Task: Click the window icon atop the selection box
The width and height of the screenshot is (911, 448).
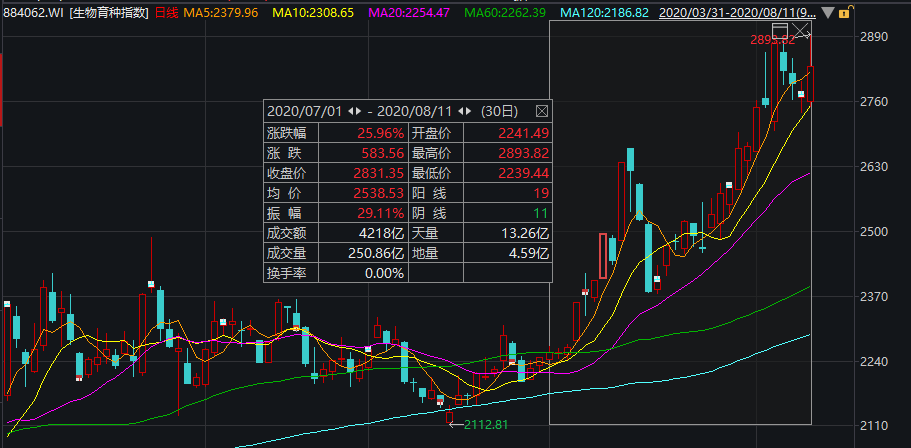Action: coord(780,30)
